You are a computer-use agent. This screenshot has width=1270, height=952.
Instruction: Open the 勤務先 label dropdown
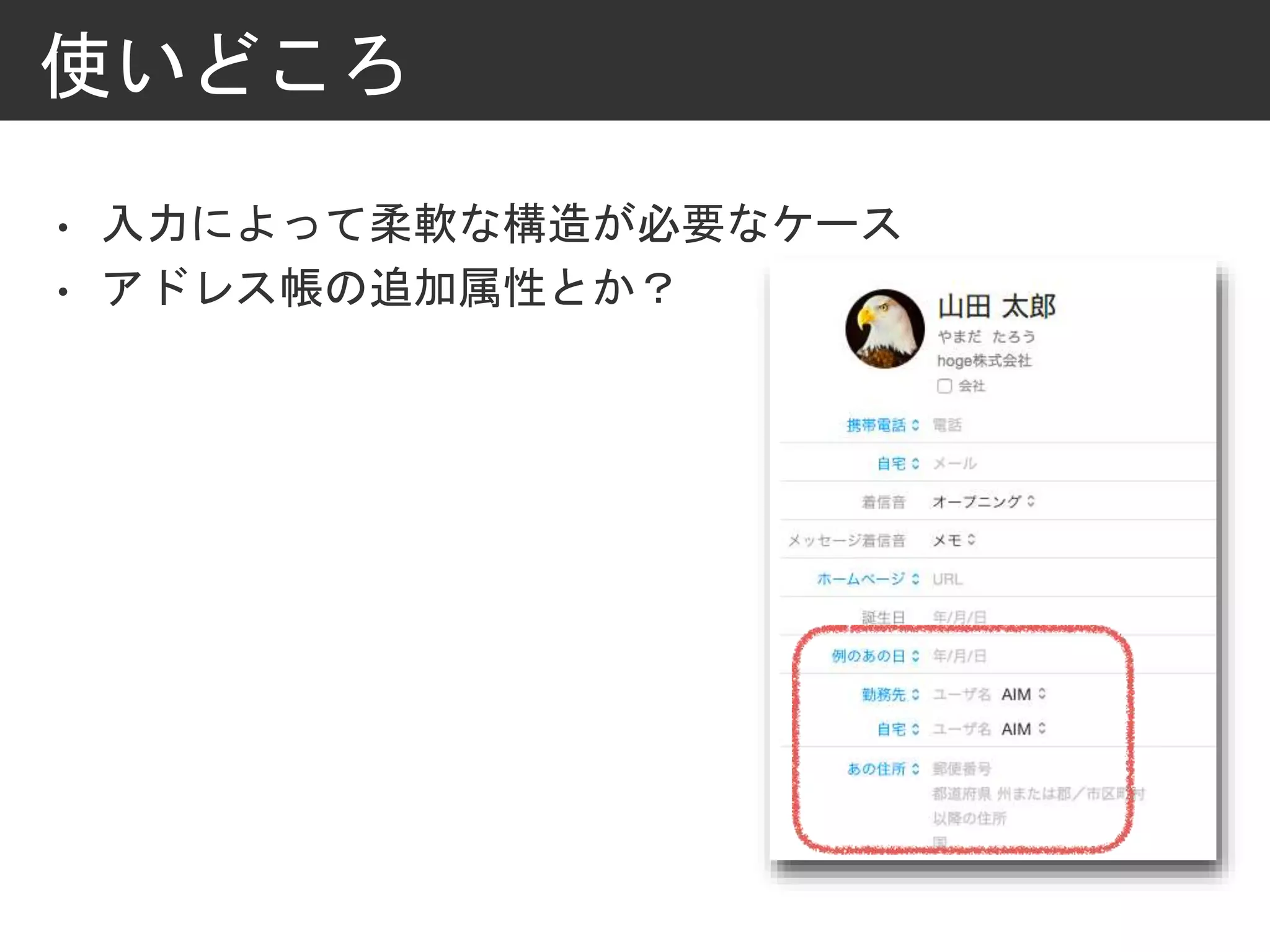(x=890, y=694)
